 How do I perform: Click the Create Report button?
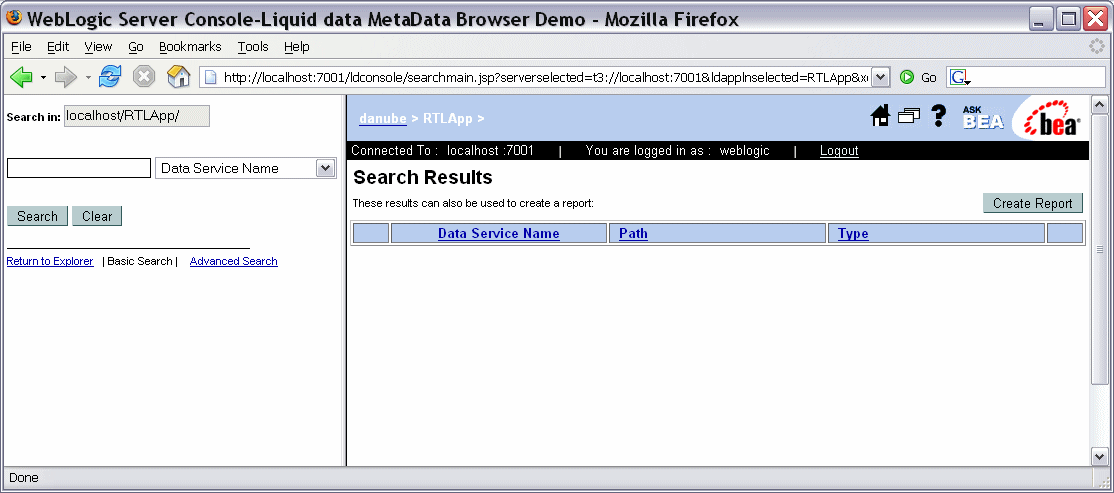click(1032, 203)
